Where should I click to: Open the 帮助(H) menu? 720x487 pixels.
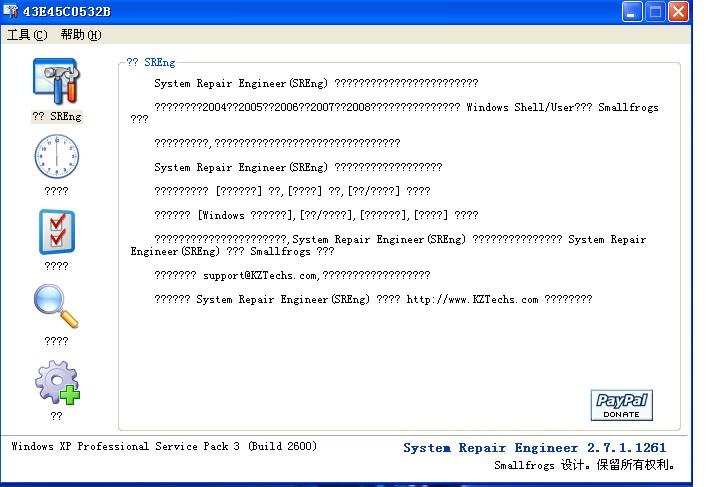pyautogui.click(x=81, y=35)
